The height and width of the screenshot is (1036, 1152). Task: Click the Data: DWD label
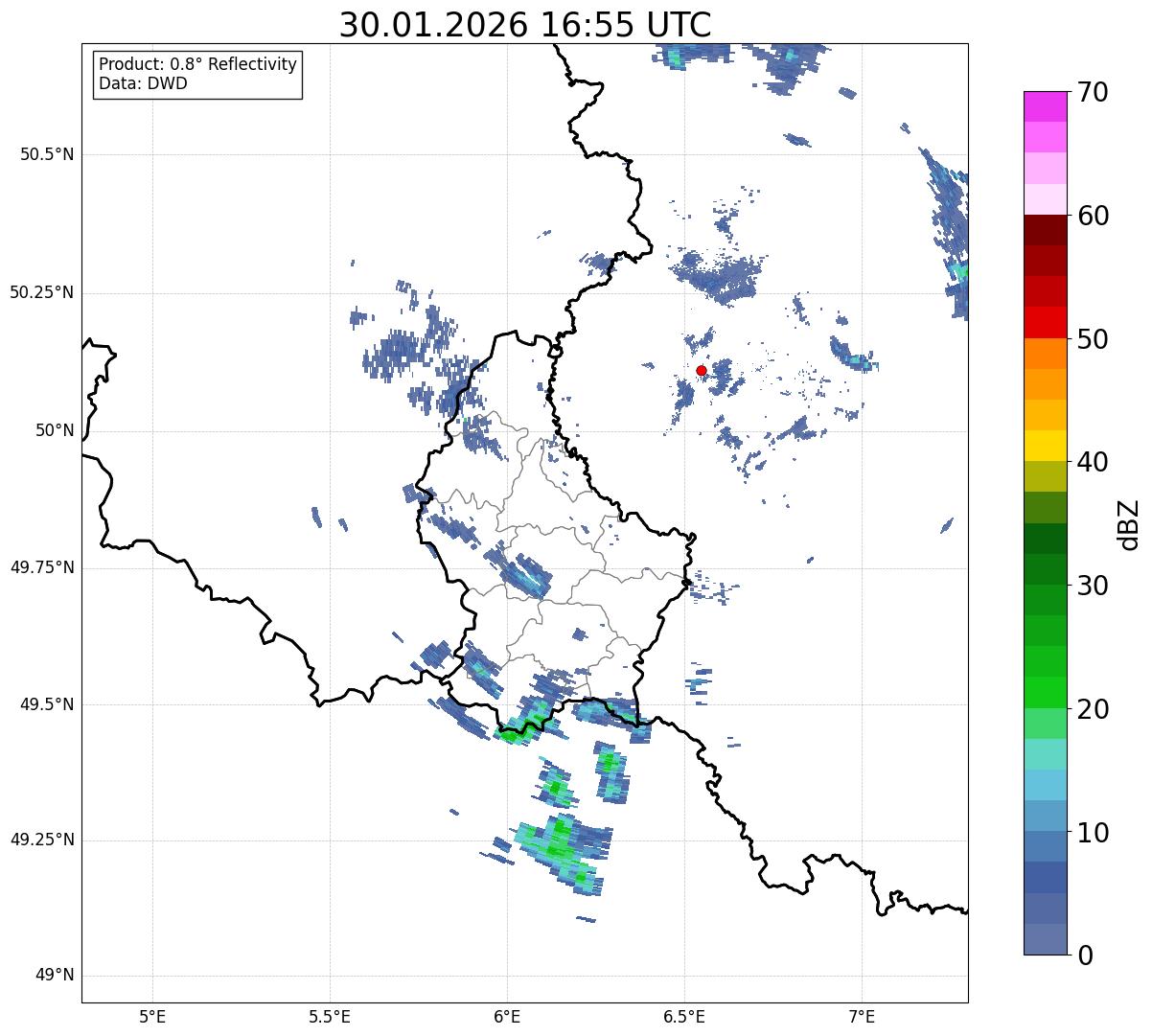143,83
